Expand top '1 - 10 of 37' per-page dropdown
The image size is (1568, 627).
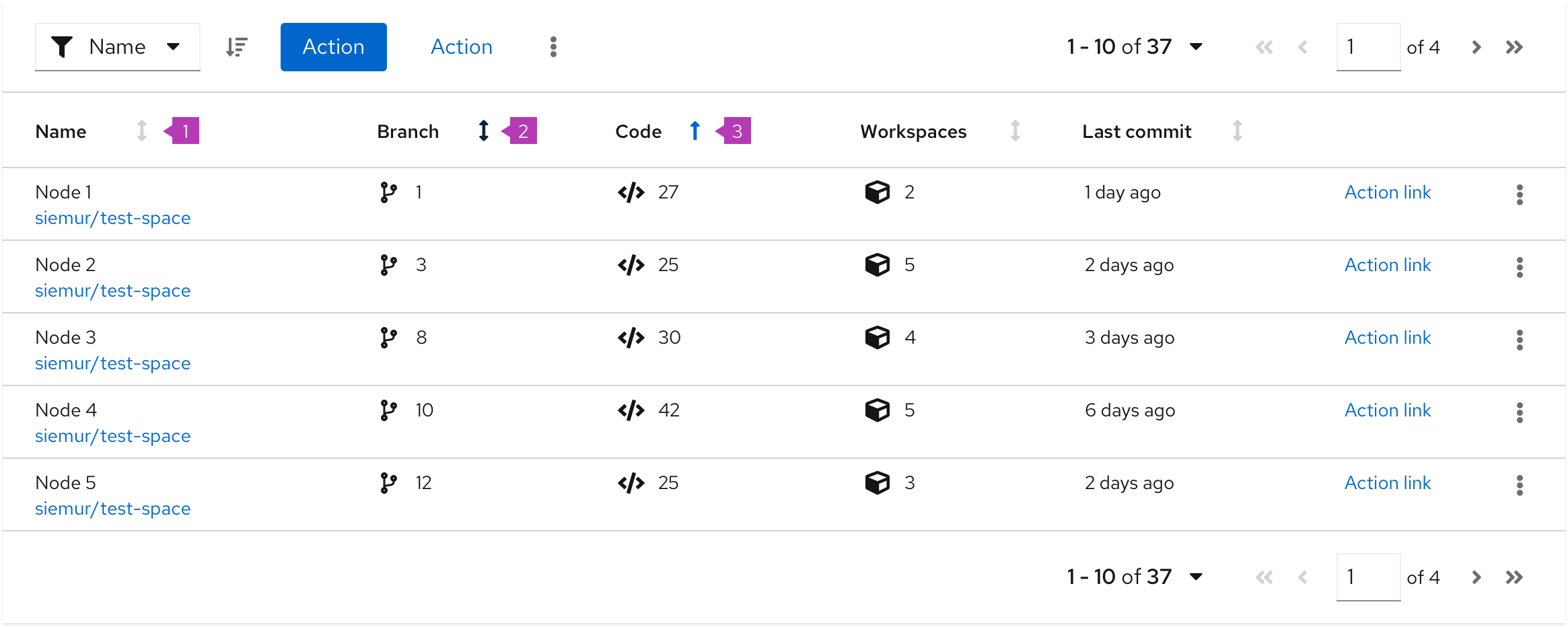click(x=1135, y=46)
